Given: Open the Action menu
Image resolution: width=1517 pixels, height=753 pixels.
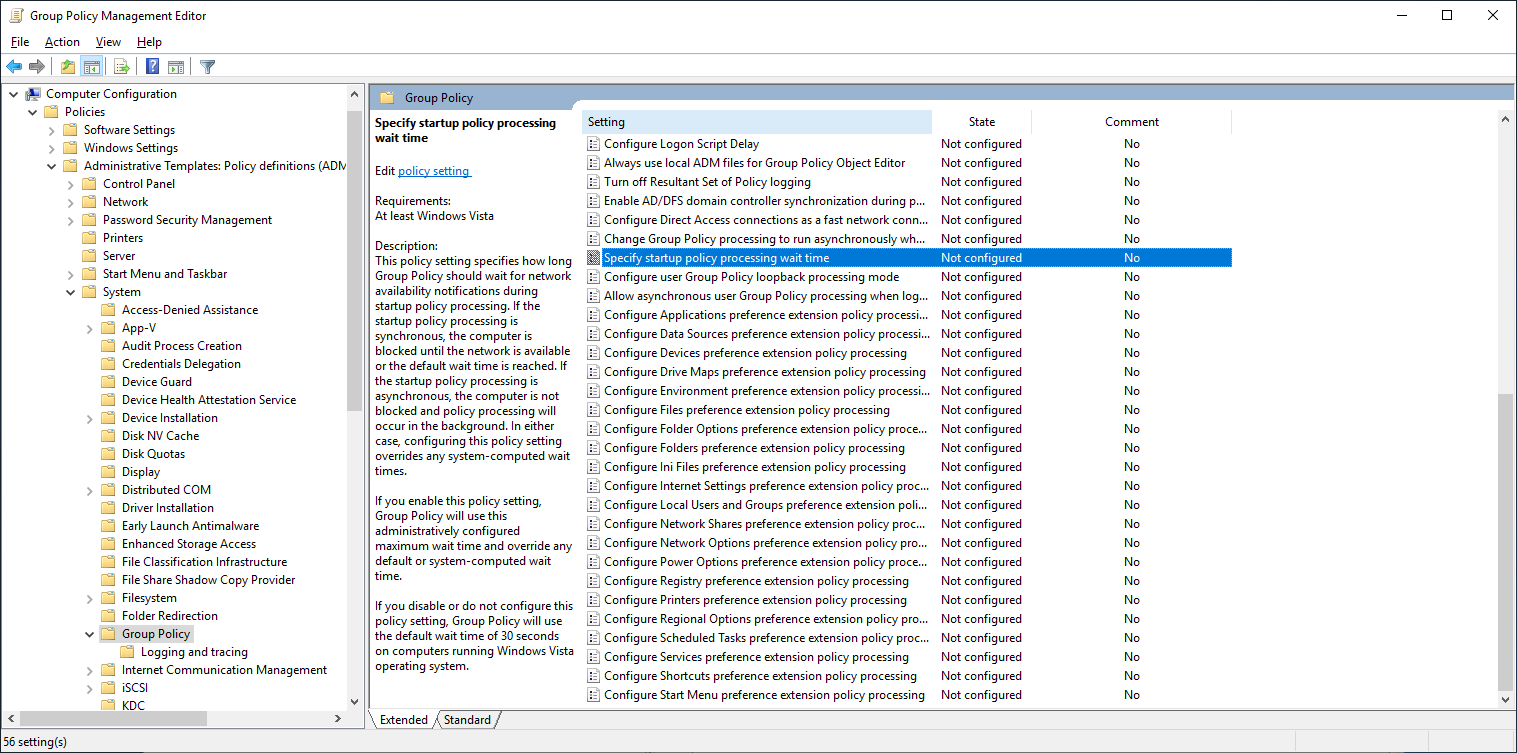Looking at the screenshot, I should [x=62, y=42].
